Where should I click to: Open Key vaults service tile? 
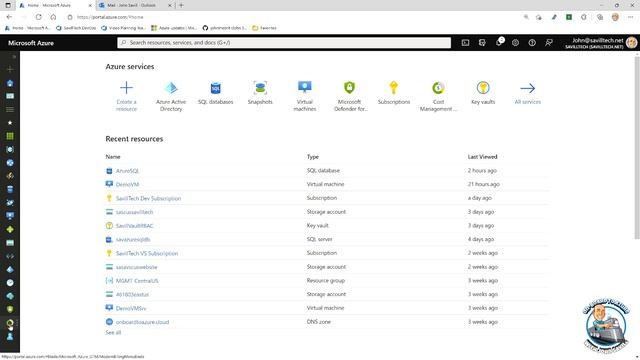[x=483, y=93]
